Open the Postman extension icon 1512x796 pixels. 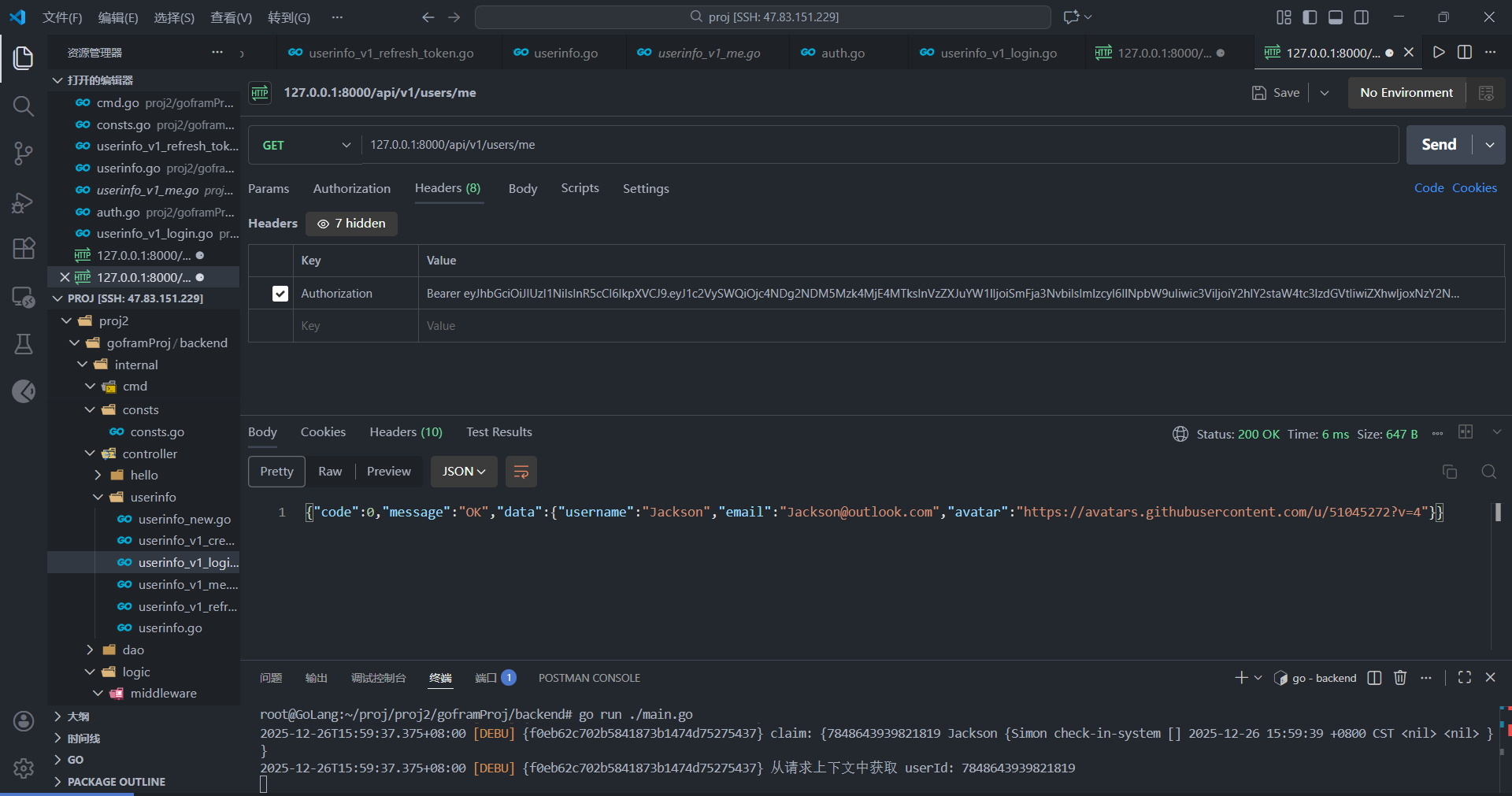point(24,391)
